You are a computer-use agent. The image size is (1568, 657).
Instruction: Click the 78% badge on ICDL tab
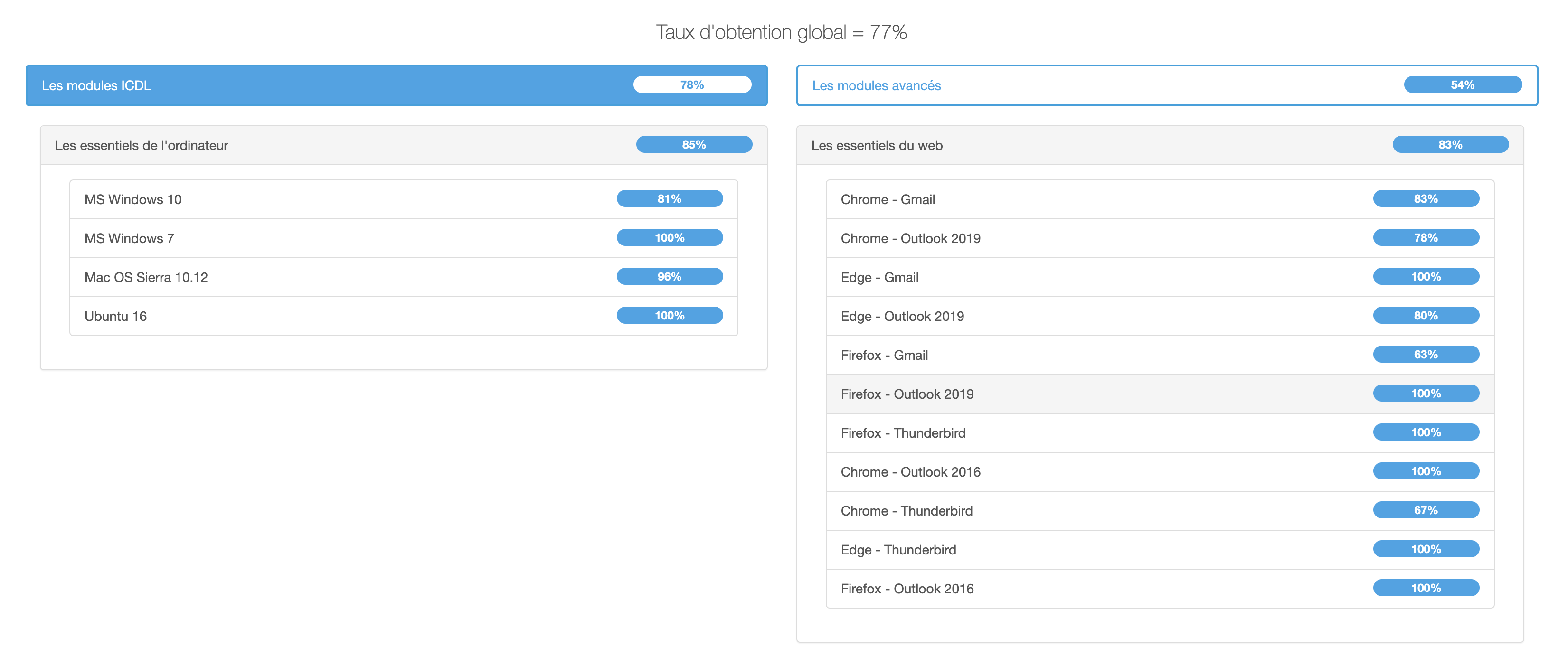click(x=691, y=85)
